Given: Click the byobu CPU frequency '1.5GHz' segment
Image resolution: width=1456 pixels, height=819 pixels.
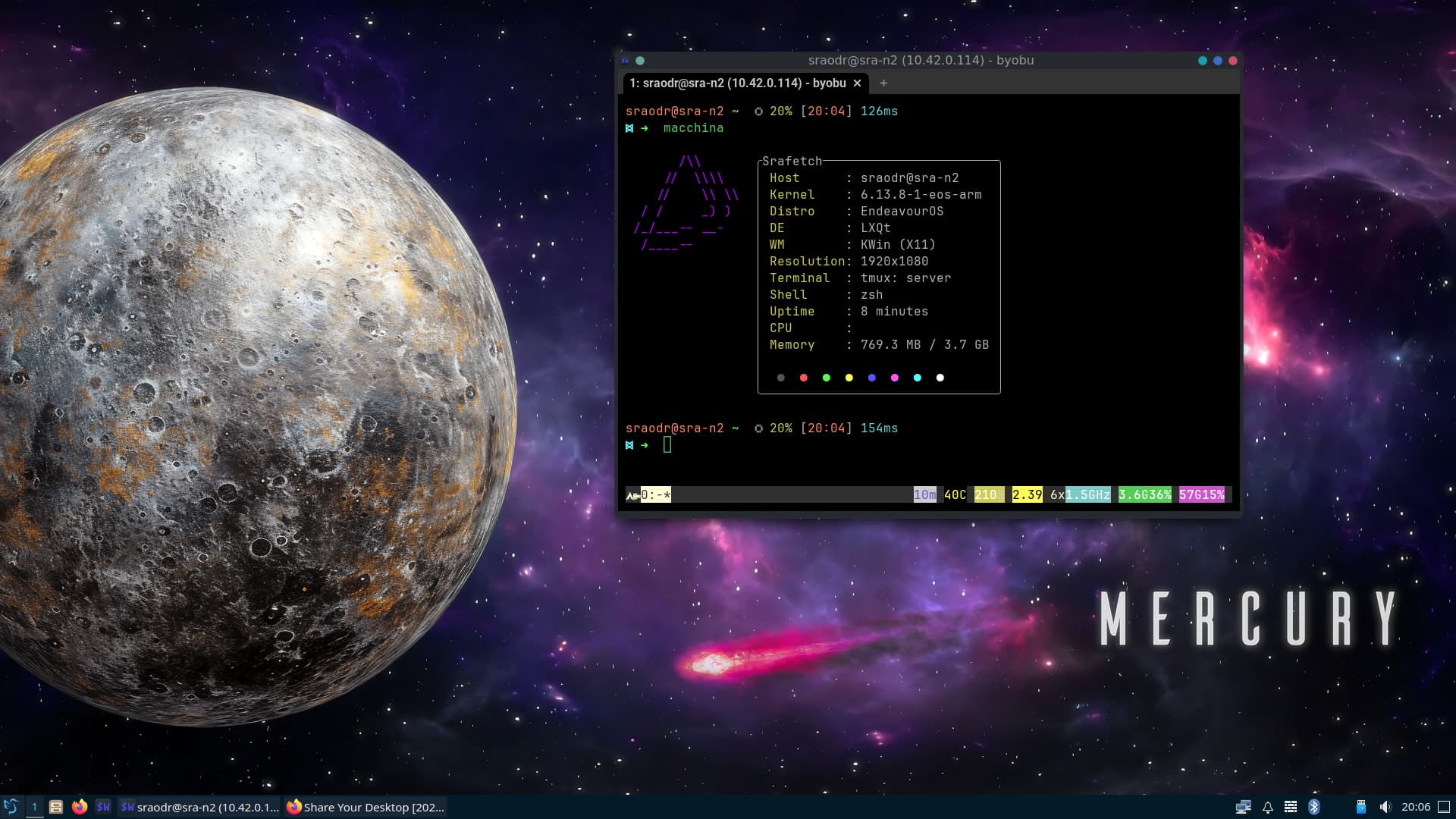Looking at the screenshot, I should click(x=1087, y=495).
